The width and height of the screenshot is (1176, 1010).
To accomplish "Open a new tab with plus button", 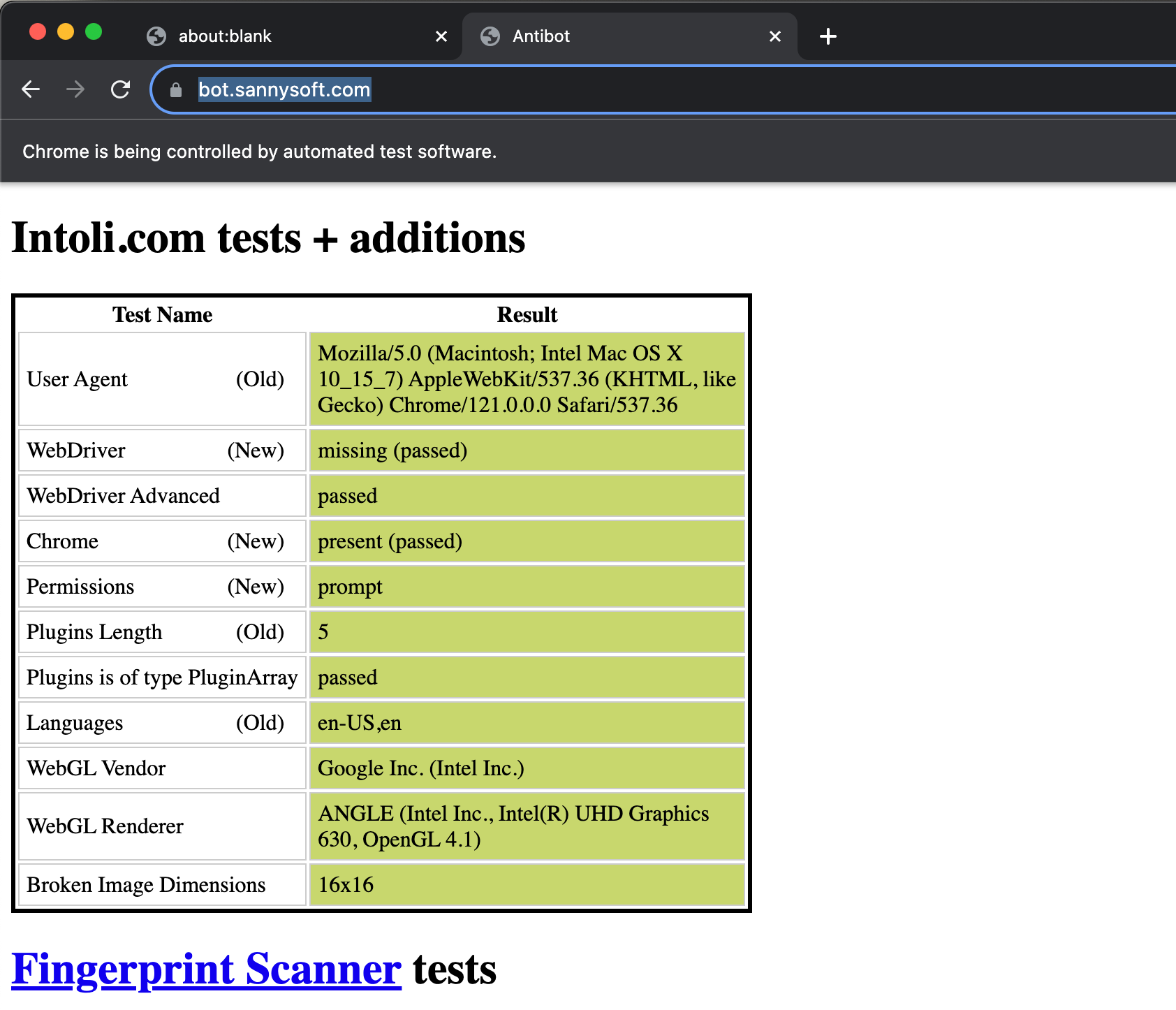I will tap(828, 36).
